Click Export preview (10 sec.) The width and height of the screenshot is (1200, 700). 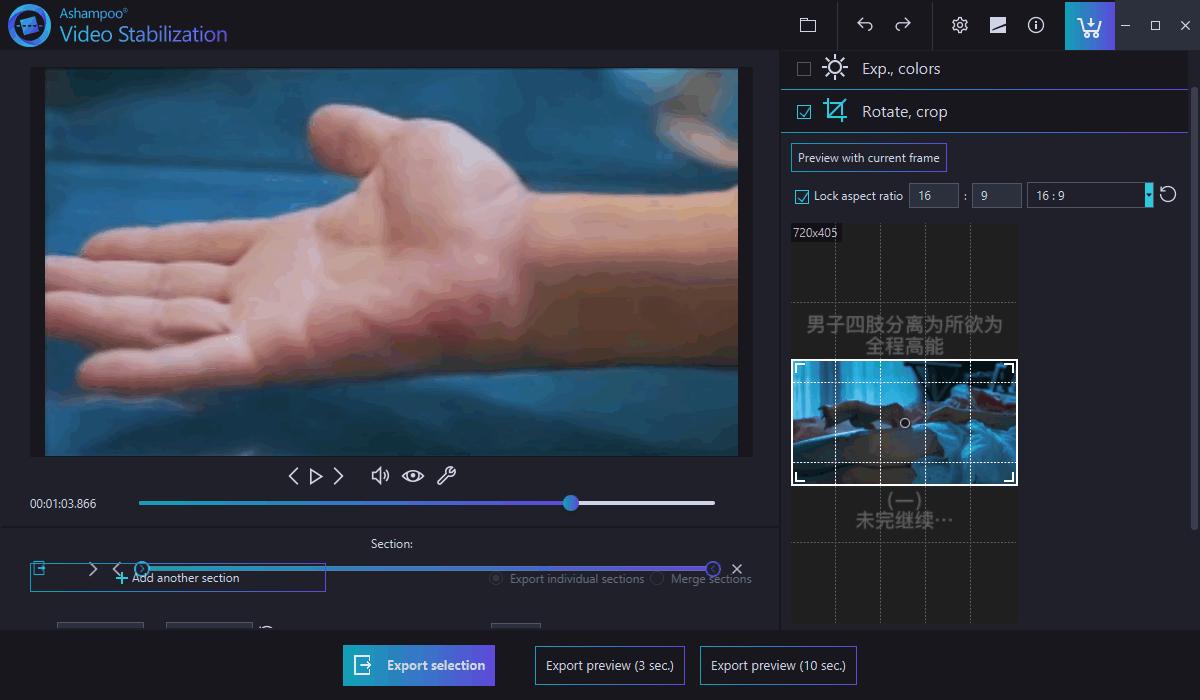click(778, 665)
